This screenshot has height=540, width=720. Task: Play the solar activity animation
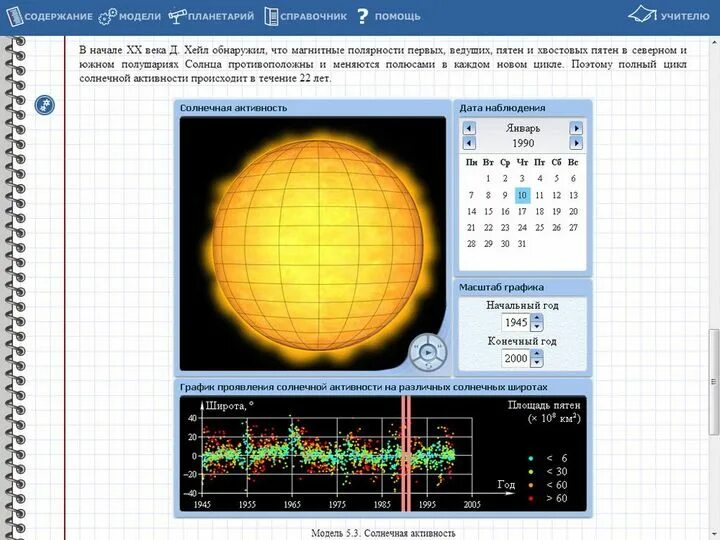click(428, 353)
